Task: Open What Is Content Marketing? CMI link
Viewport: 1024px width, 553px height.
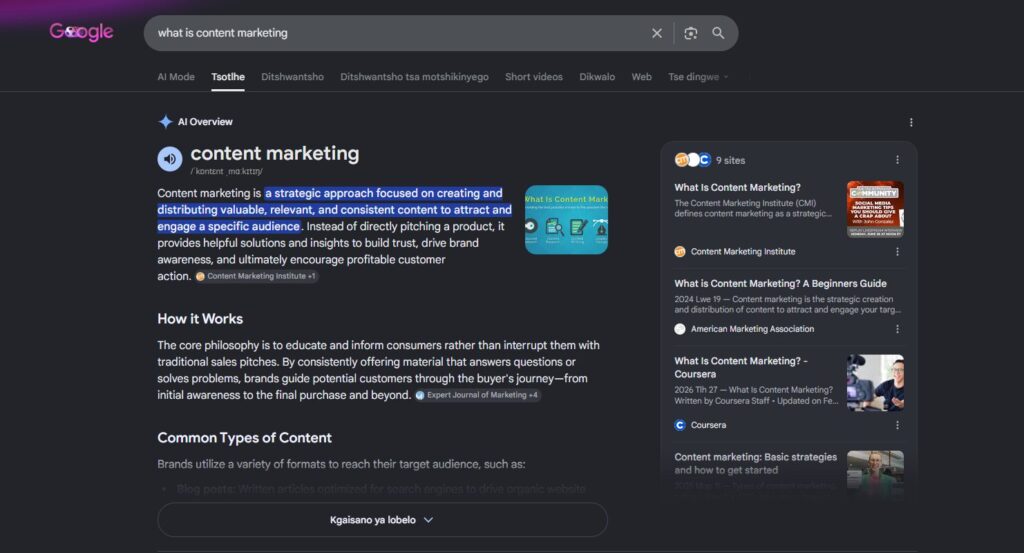Action: click(x=737, y=187)
